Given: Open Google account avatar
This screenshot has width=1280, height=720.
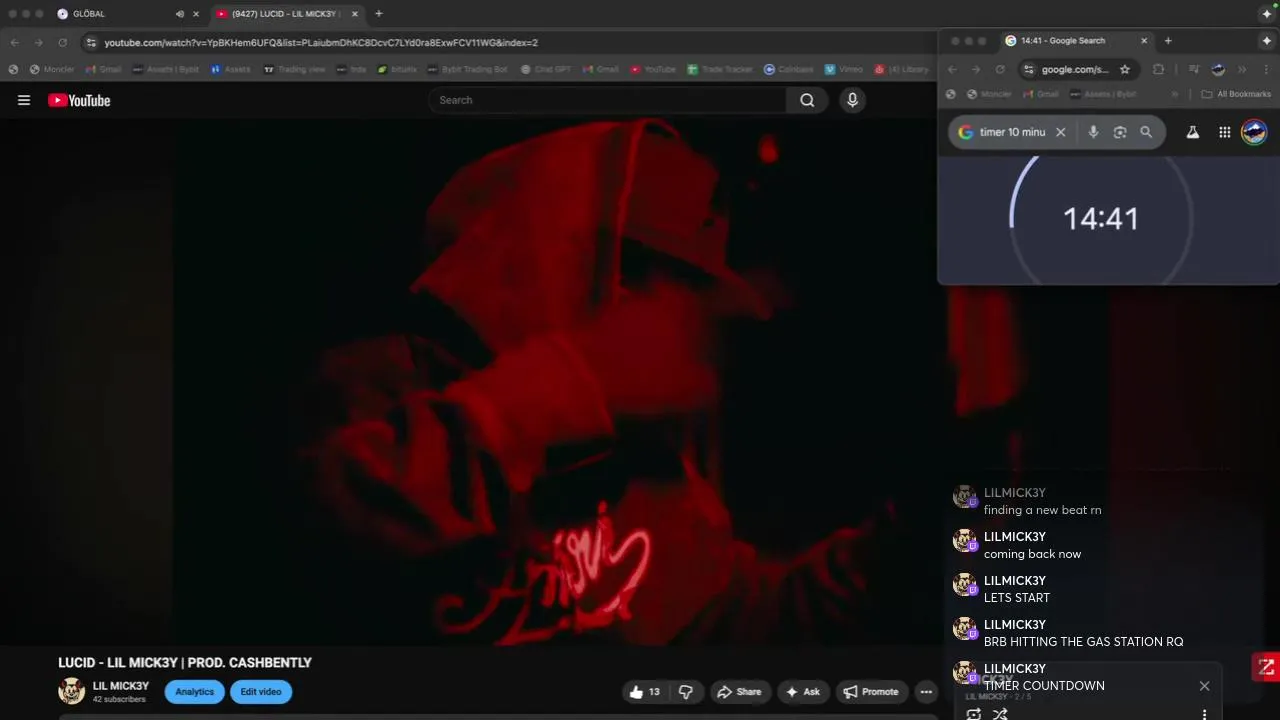Looking at the screenshot, I should (1254, 132).
